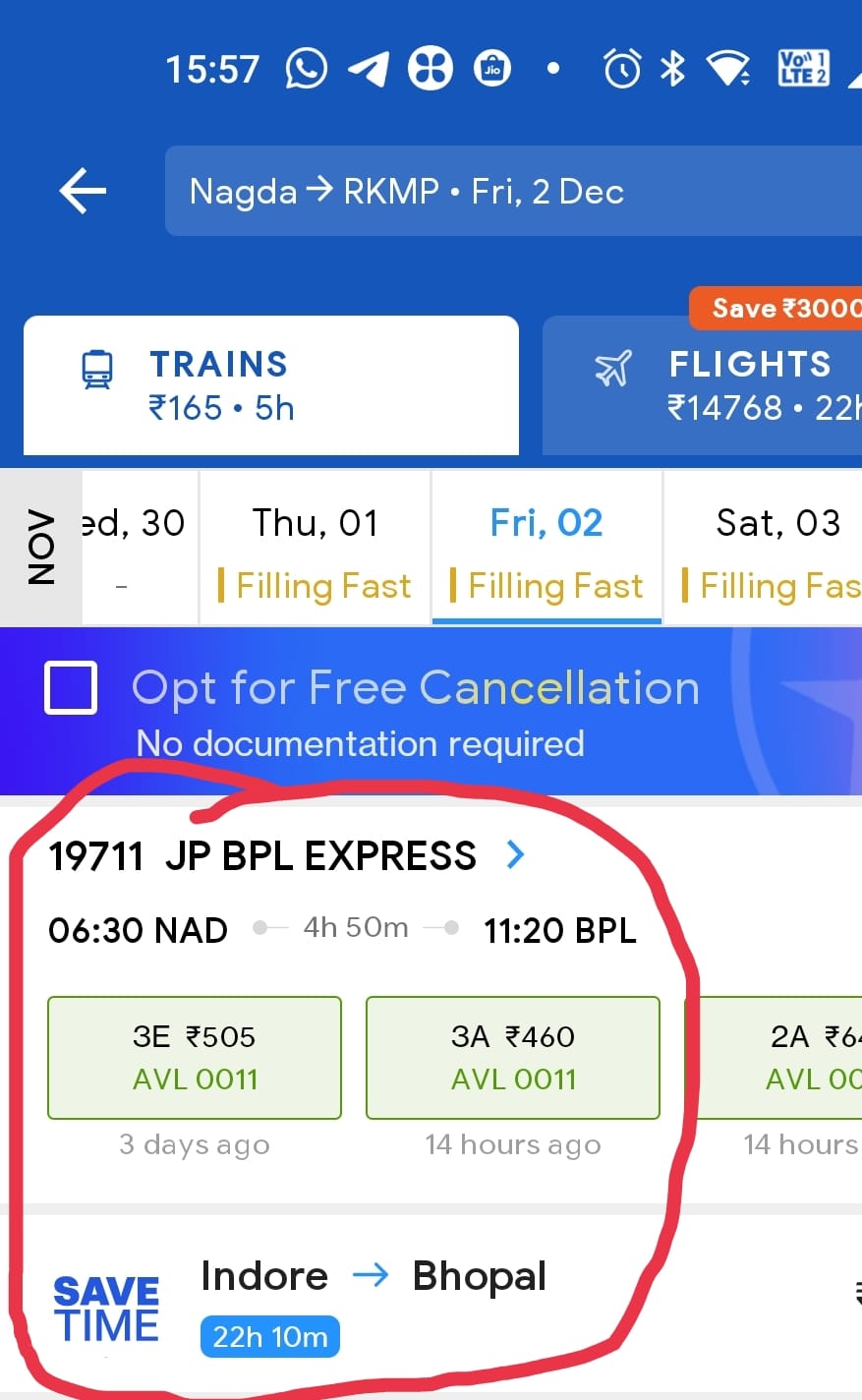The width and height of the screenshot is (862, 1400).
Task: Switch to the Flights tab
Action: tap(703, 385)
